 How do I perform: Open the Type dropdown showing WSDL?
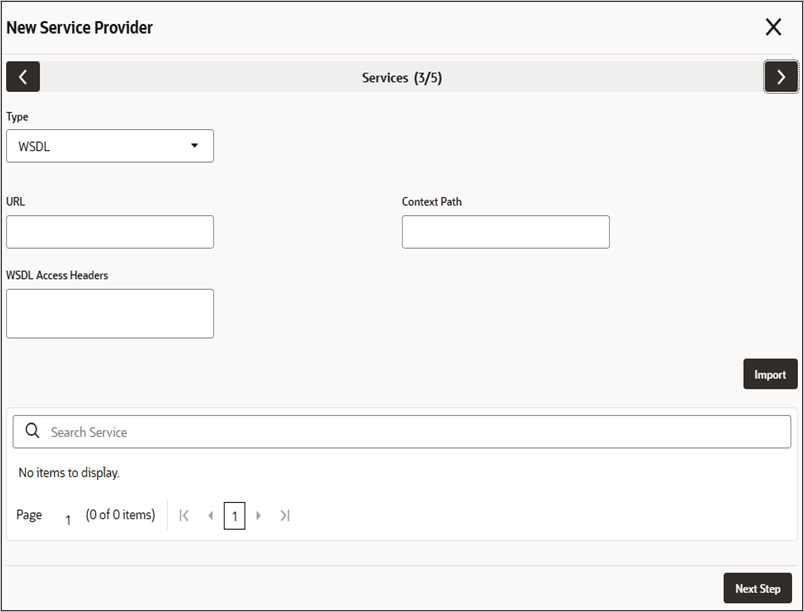pos(110,146)
